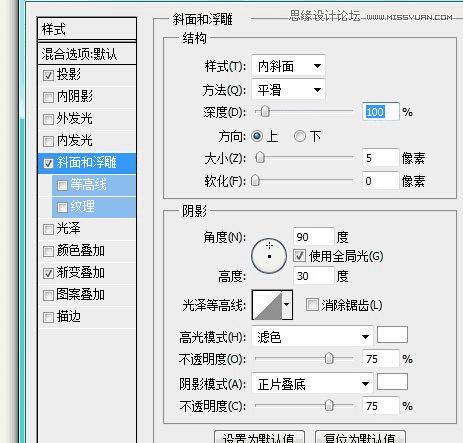Enable the 光泽 satin checkbox
This screenshot has height=443, width=463.
point(48,229)
